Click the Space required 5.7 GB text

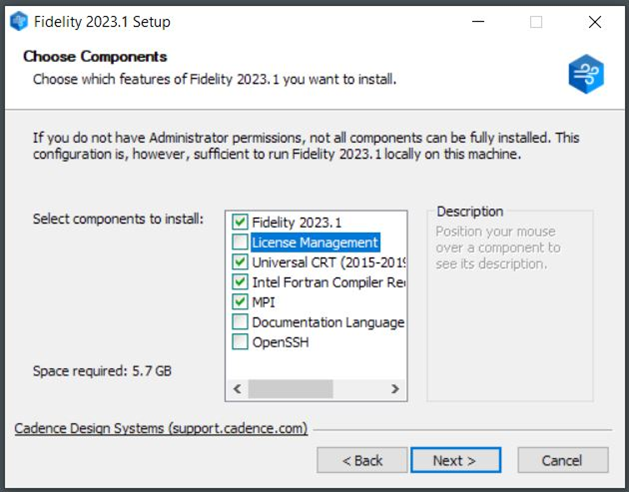[x=102, y=371]
